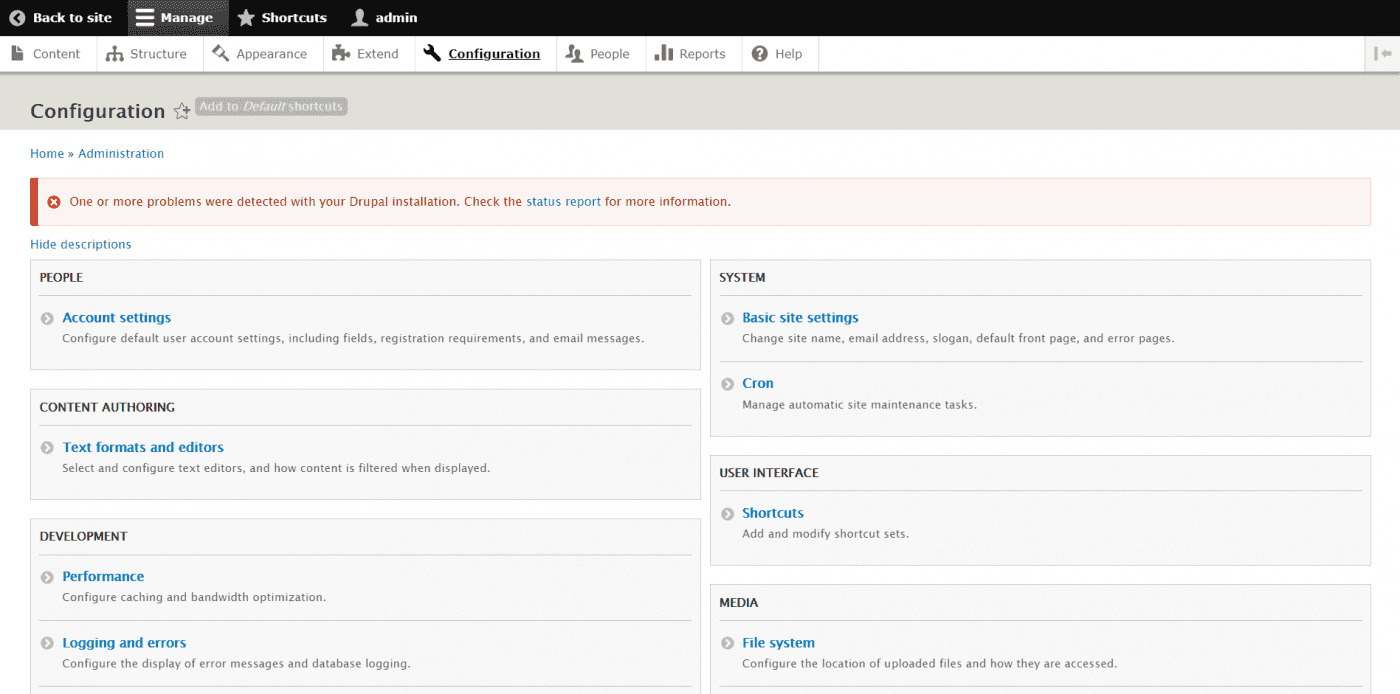This screenshot has width=1400, height=694.
Task: Click the arrow bullet beside Basic site settings
Action: tap(728, 319)
